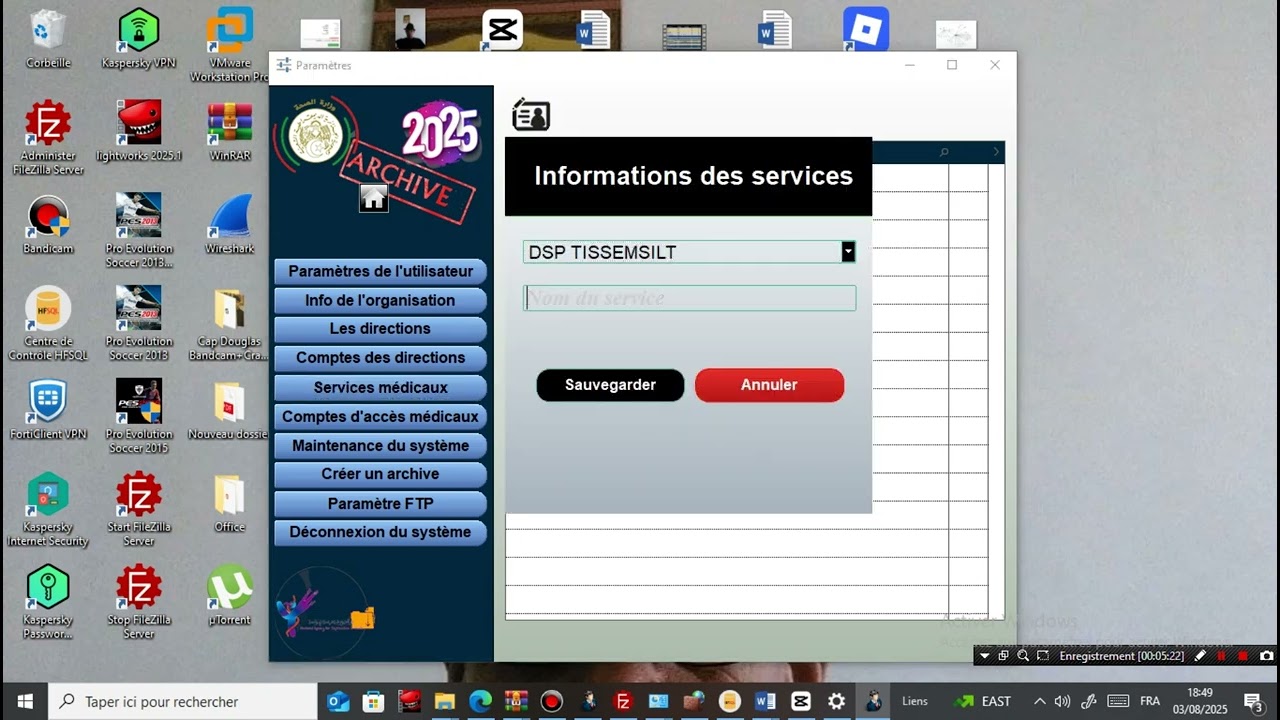Screen dimensions: 1280x720
Task: Open Paramètres de l'utilisateur menu
Action: 380,271
